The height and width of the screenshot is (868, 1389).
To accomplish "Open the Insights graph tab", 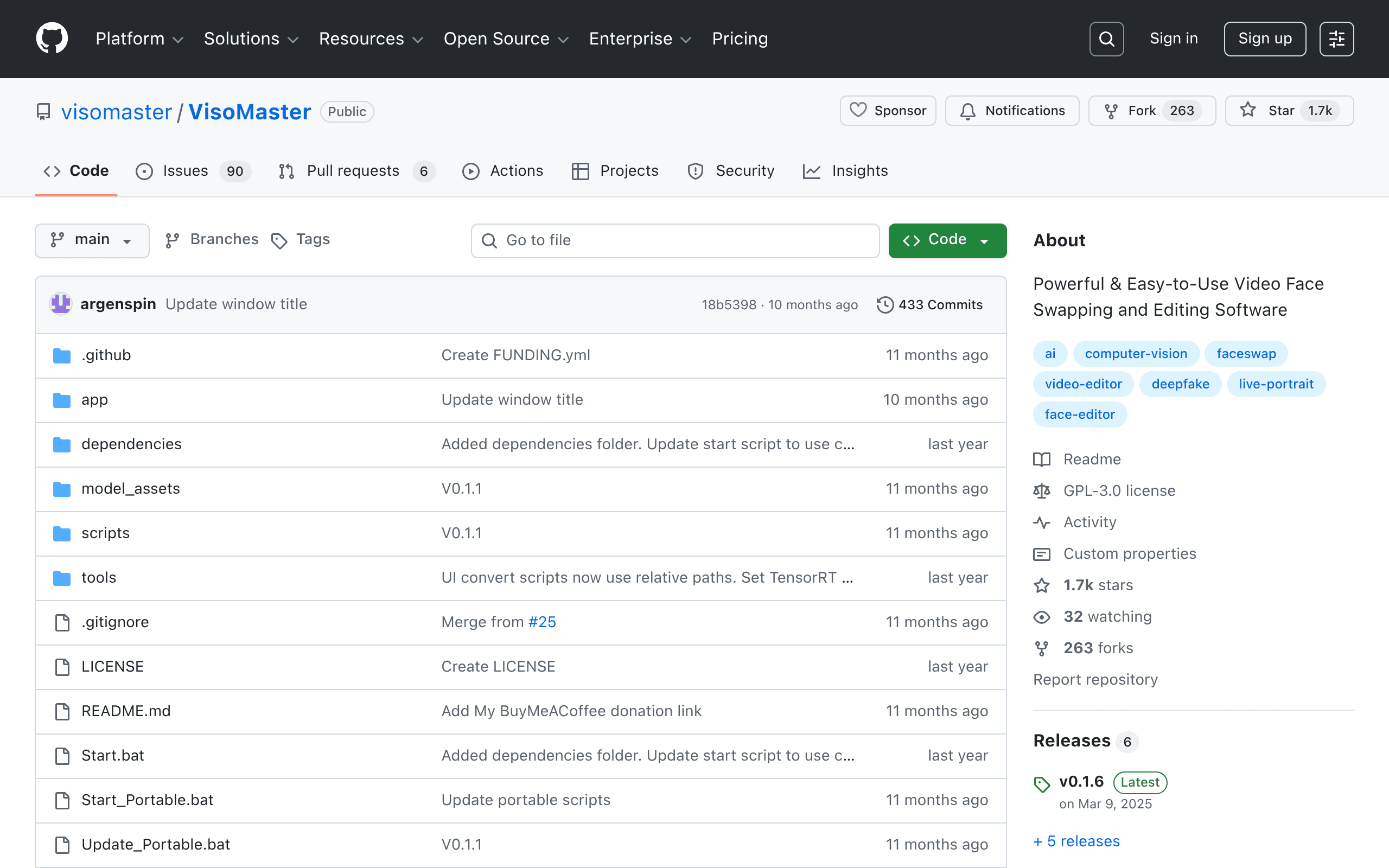I will pyautogui.click(x=845, y=171).
